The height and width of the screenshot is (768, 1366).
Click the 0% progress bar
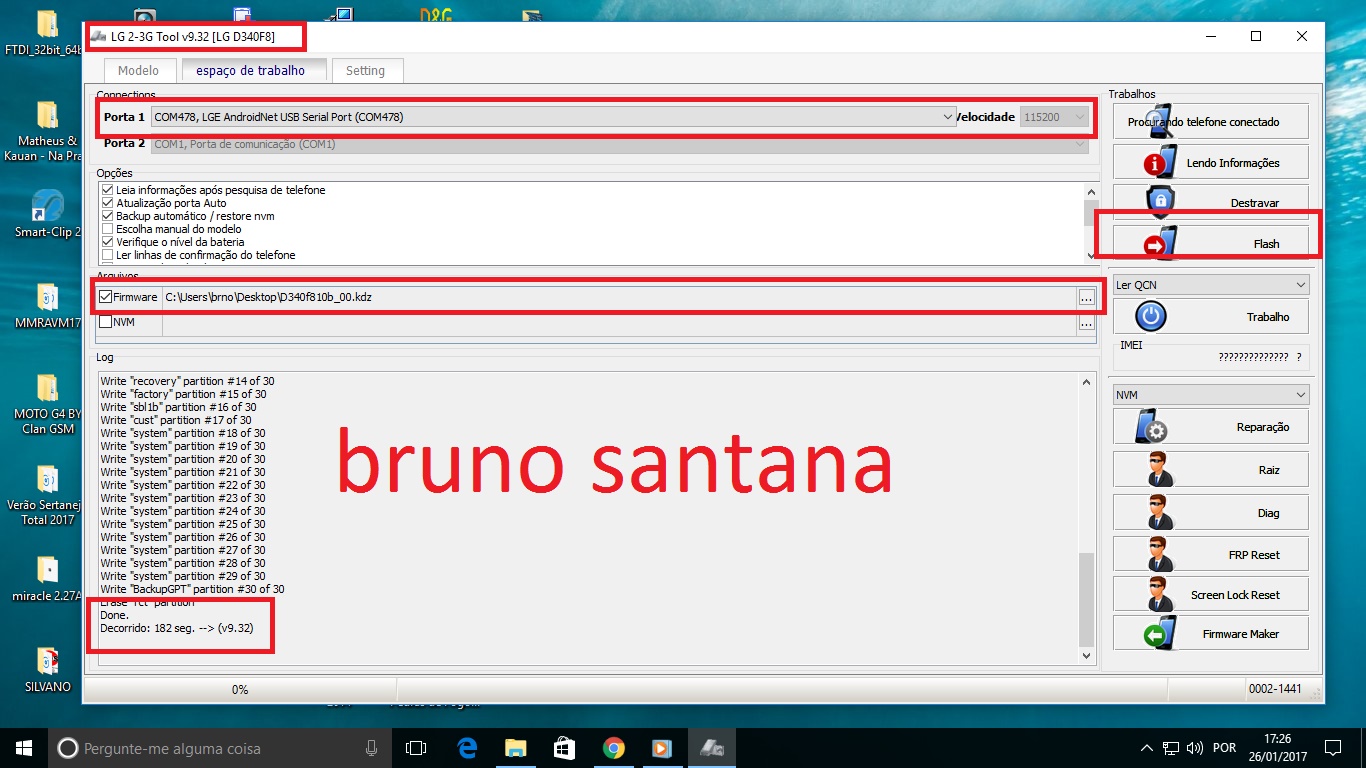pyautogui.click(x=240, y=689)
